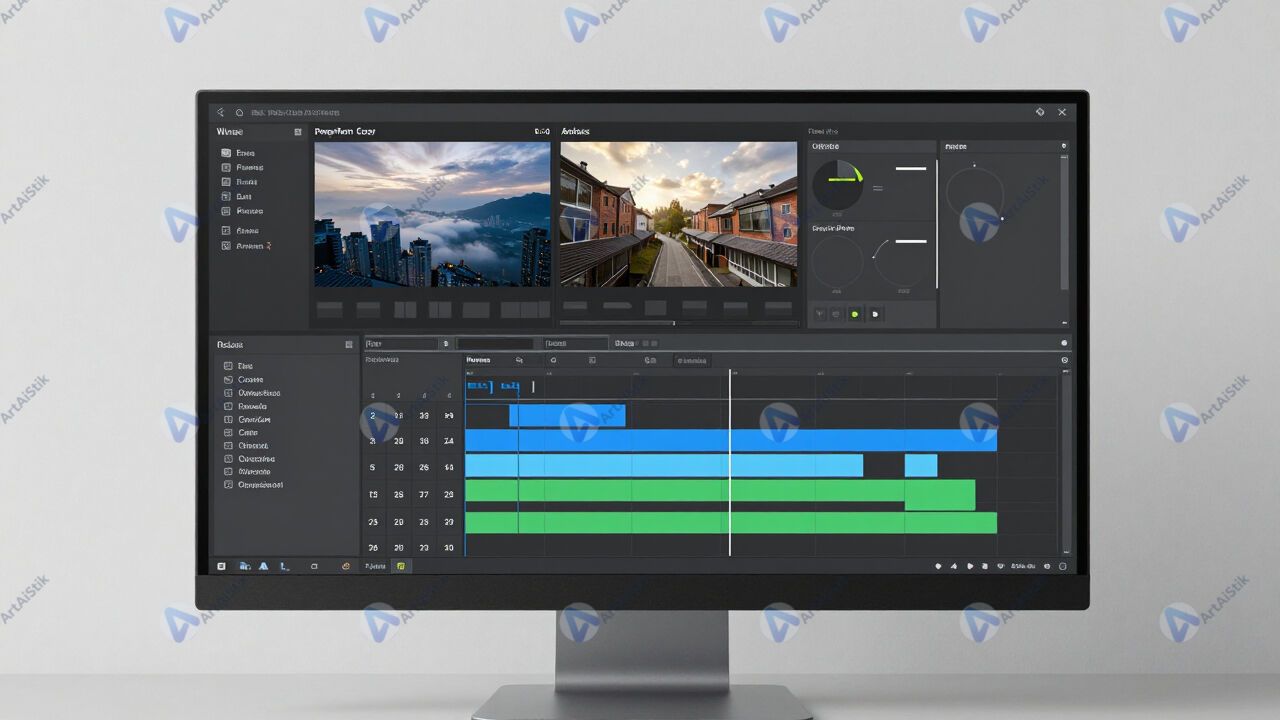Image resolution: width=1280 pixels, height=720 pixels.
Task: Toggle the checkbox of the first top-left list item
Action: point(226,153)
